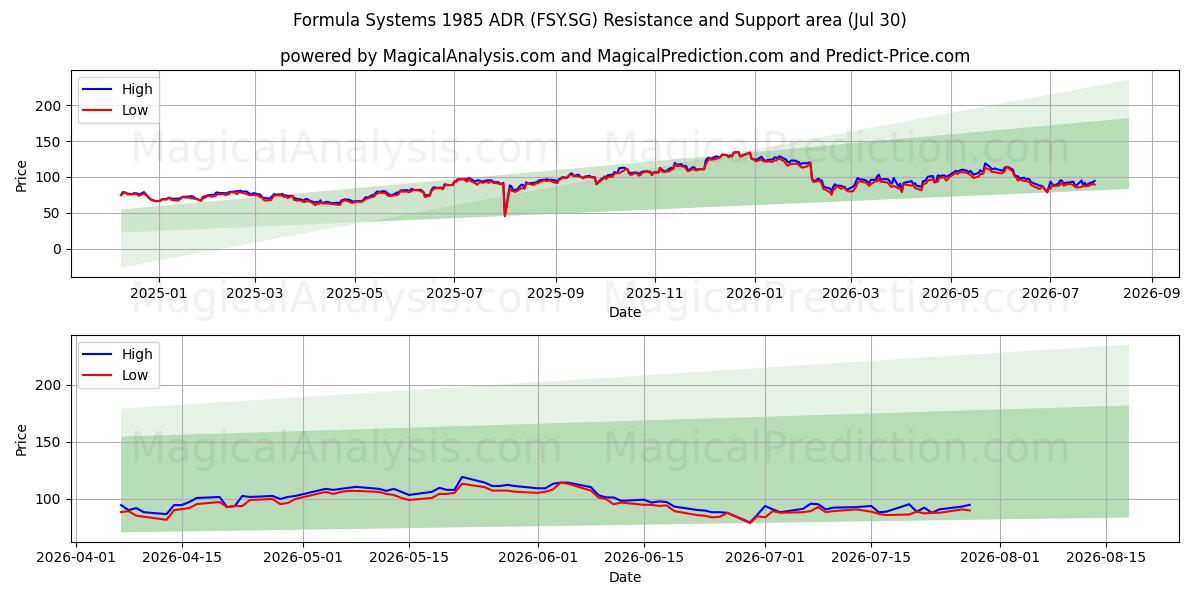Click the 2026-08-15 date tick label

[x=1106, y=557]
